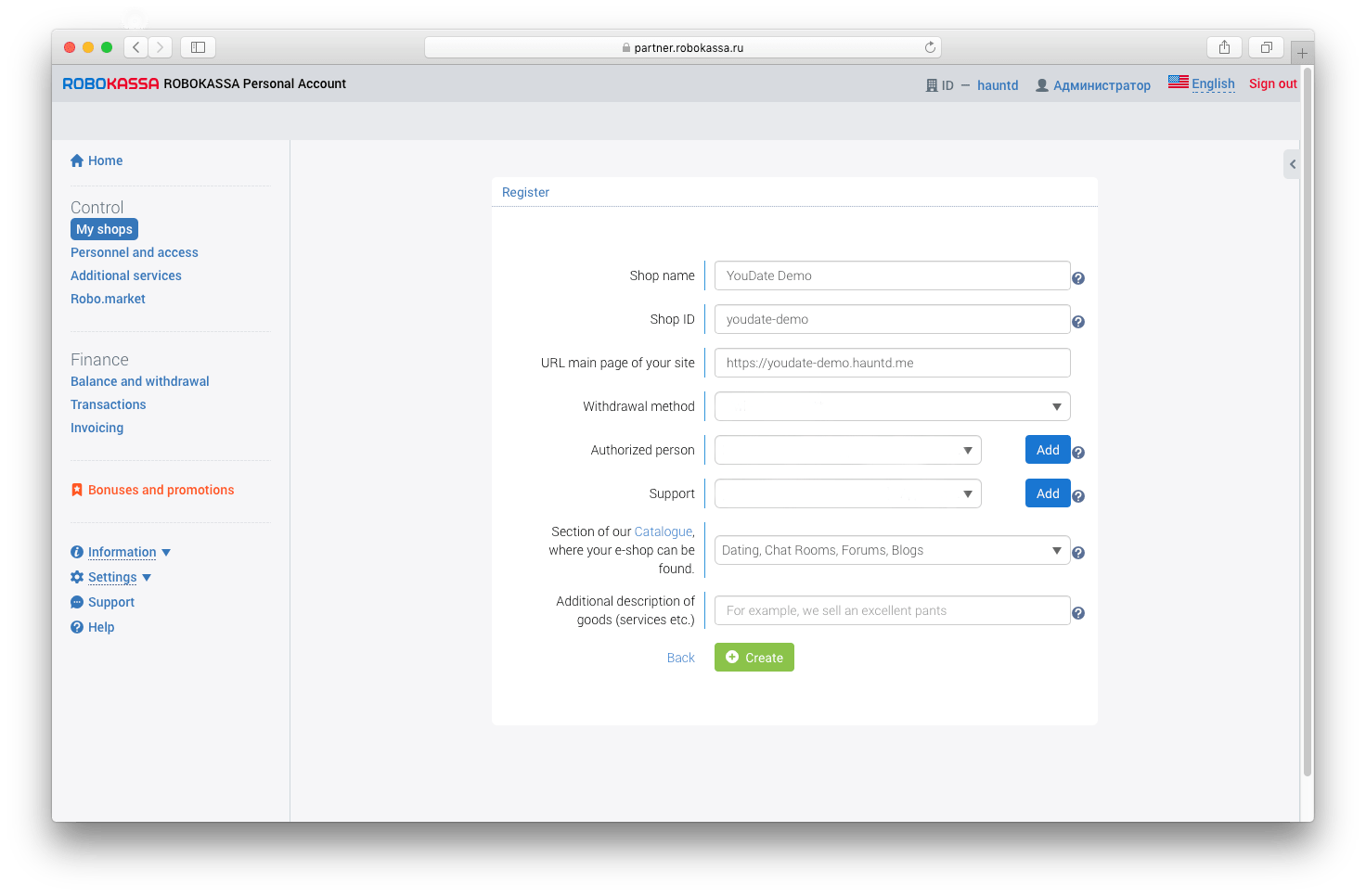
Task: Toggle the Safari sidebar button
Action: coord(198,47)
